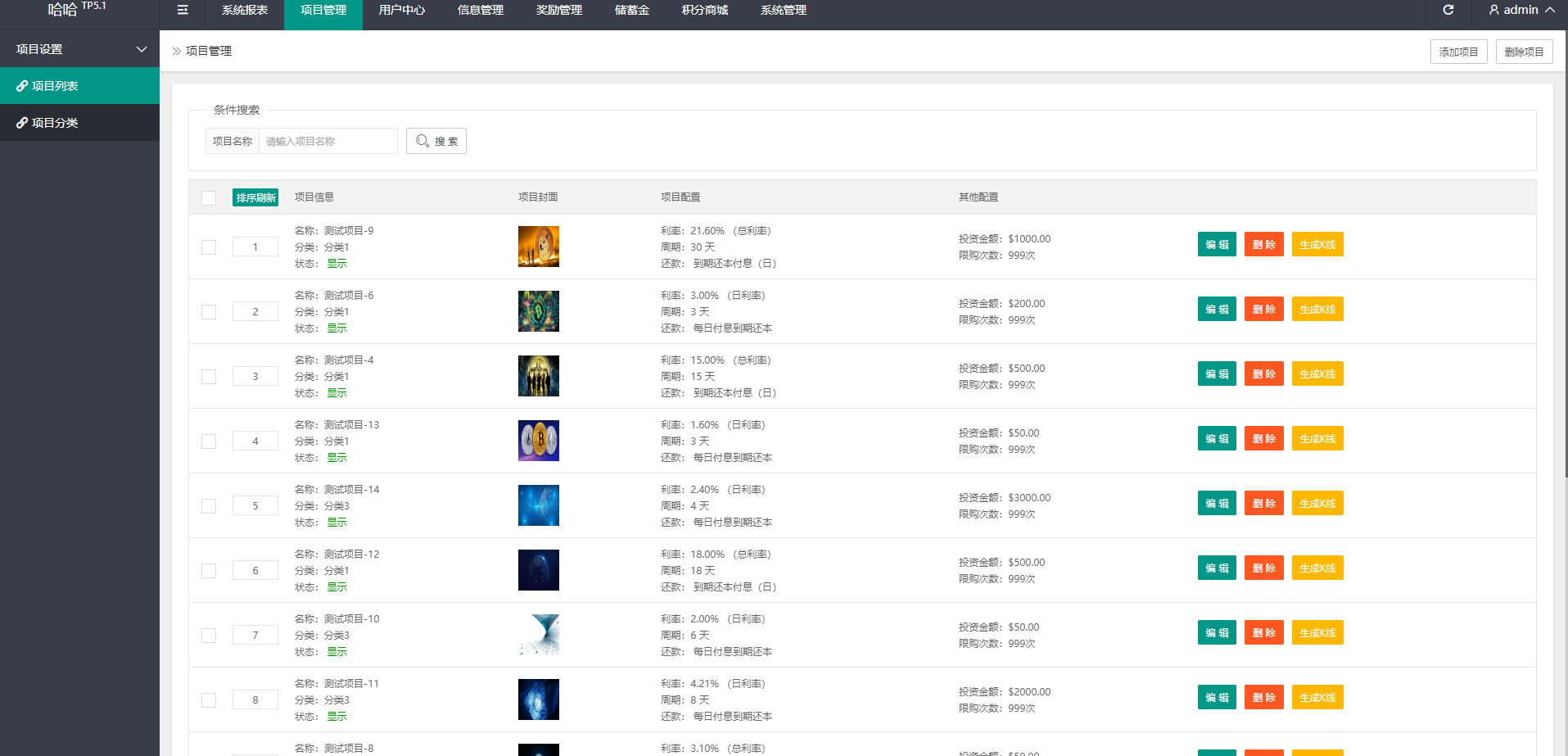1568x756 pixels.
Task: Open the 测试项目-13 Bitcoin cover image
Action: click(x=538, y=441)
